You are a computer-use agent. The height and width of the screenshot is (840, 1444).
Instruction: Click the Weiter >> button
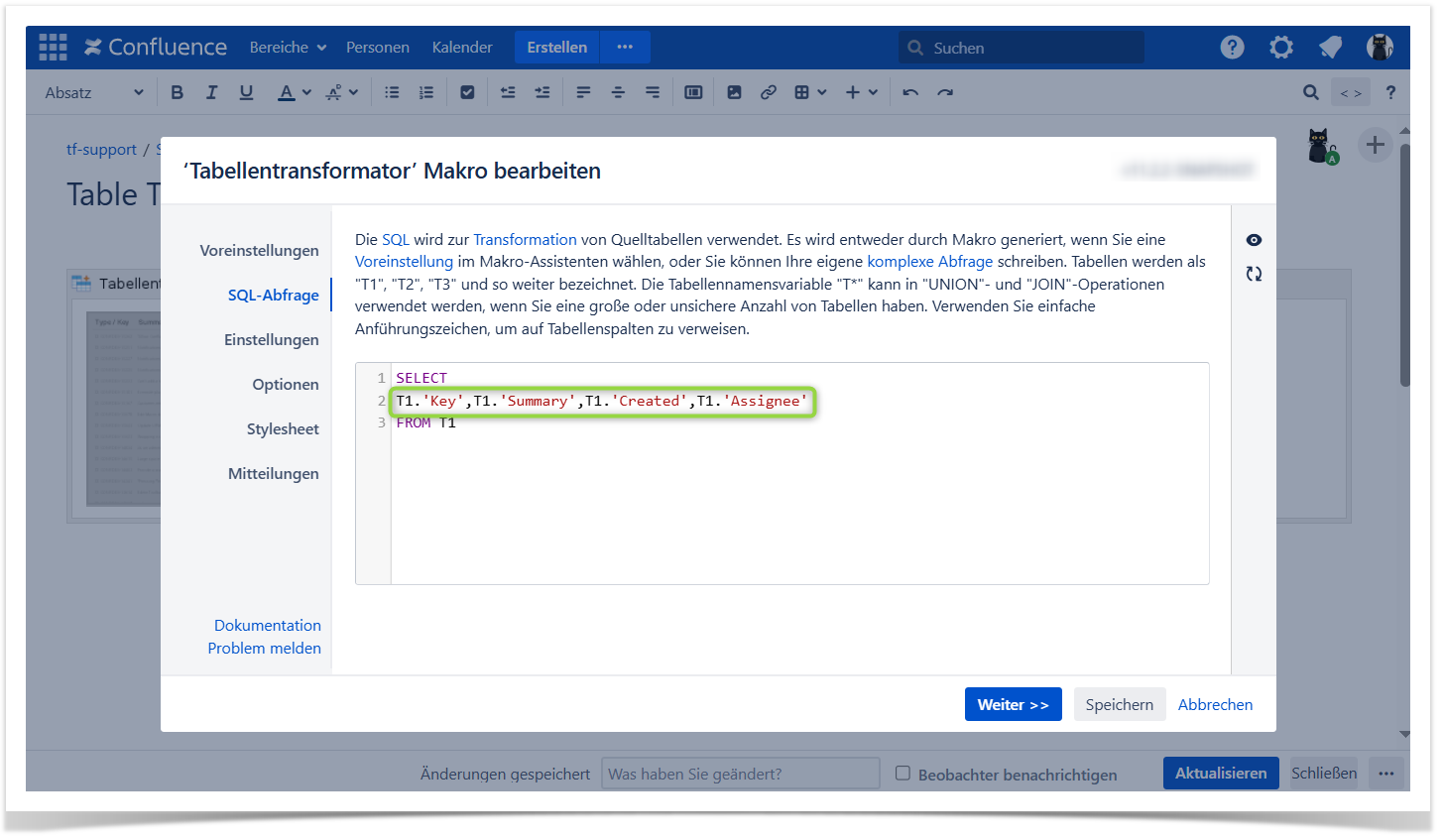coord(1013,704)
